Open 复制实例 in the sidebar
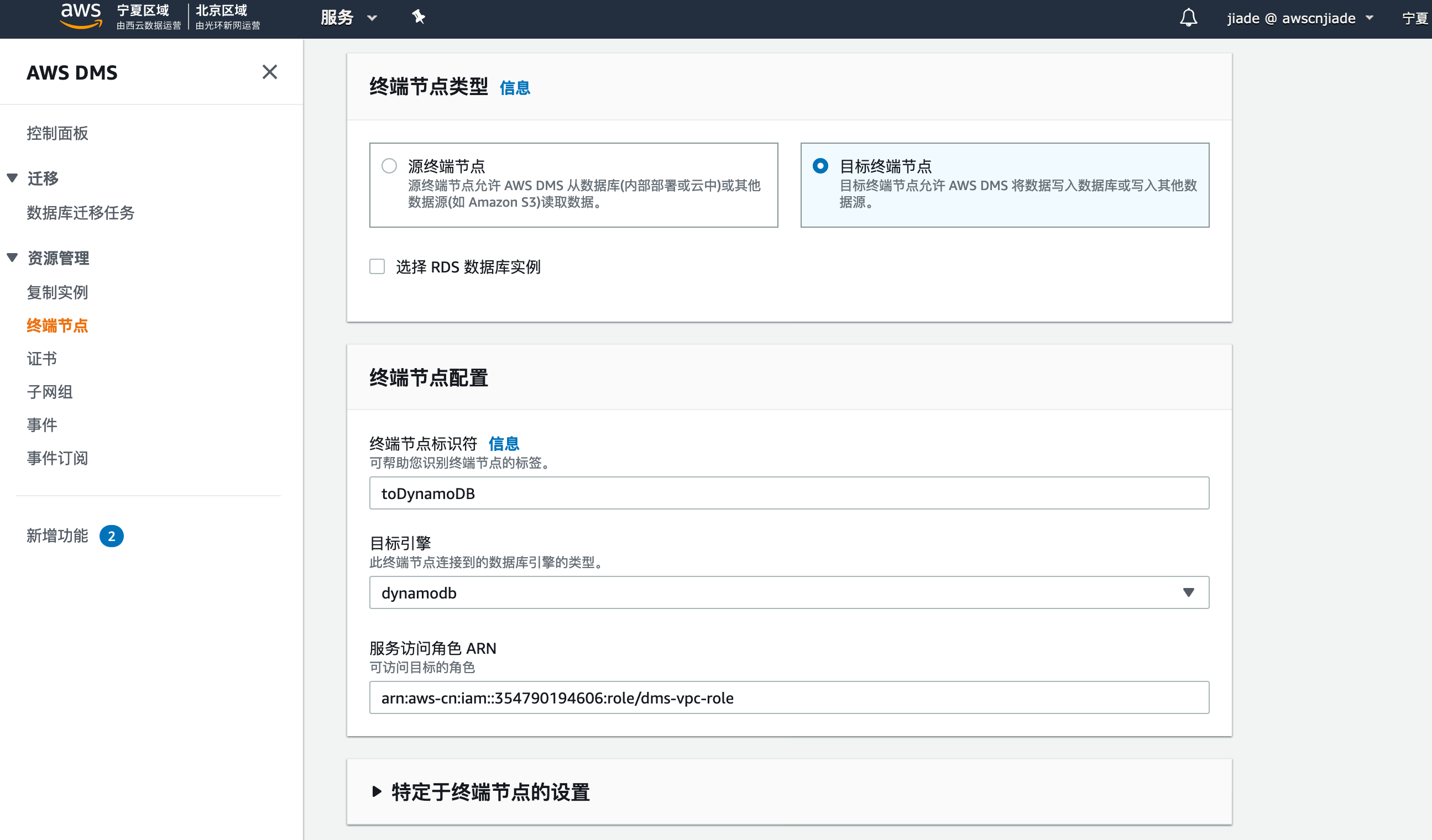 pos(58,292)
